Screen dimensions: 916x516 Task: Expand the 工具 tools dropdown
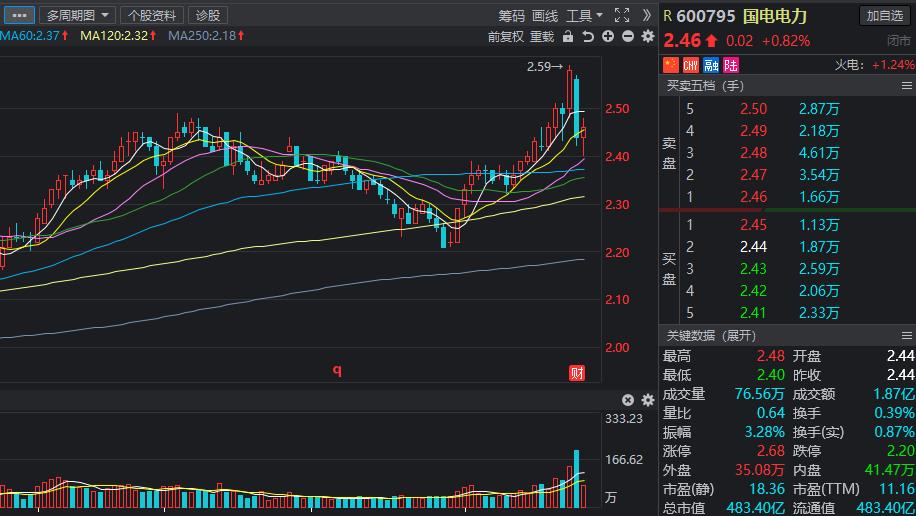pyautogui.click(x=584, y=16)
